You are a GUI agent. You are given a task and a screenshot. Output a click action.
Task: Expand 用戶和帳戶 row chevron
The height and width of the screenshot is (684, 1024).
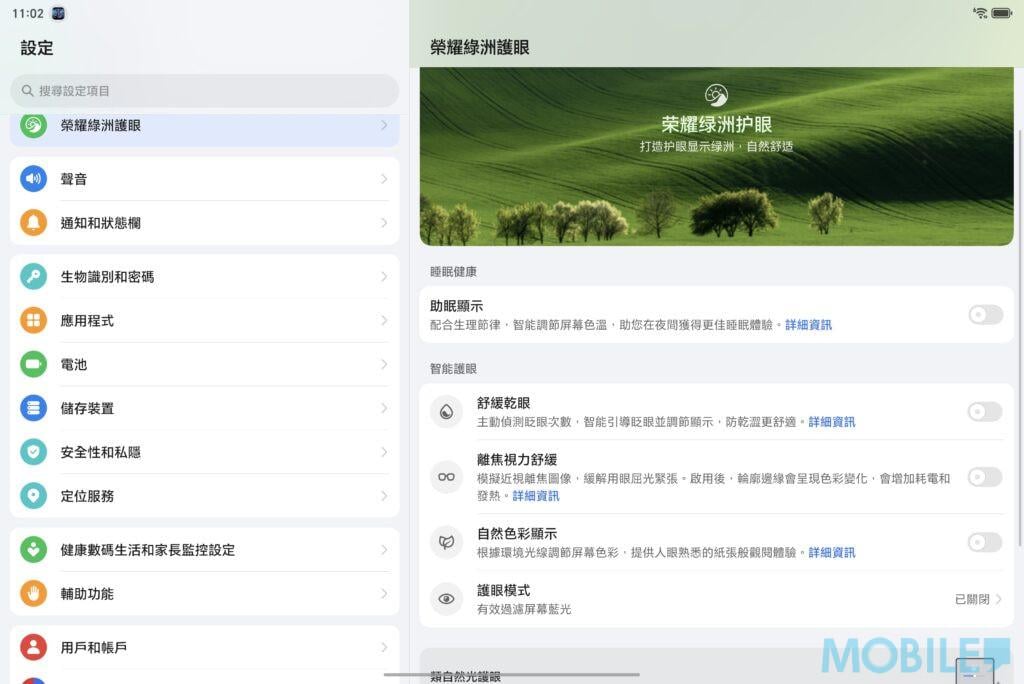click(x=384, y=648)
